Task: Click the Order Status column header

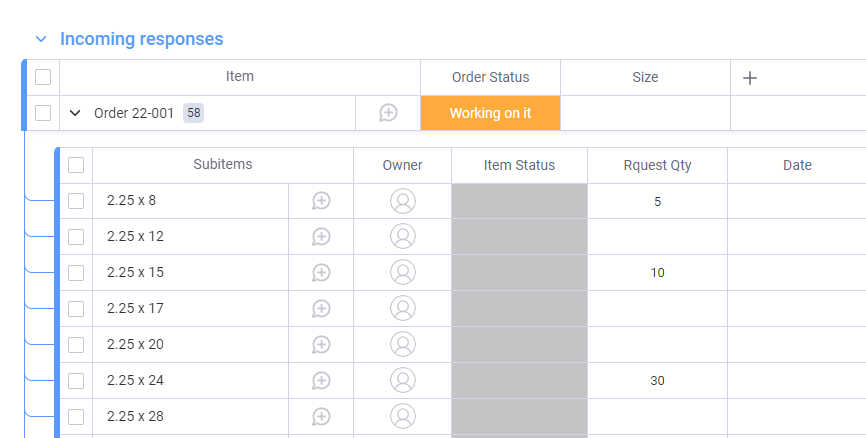Action: click(x=490, y=77)
